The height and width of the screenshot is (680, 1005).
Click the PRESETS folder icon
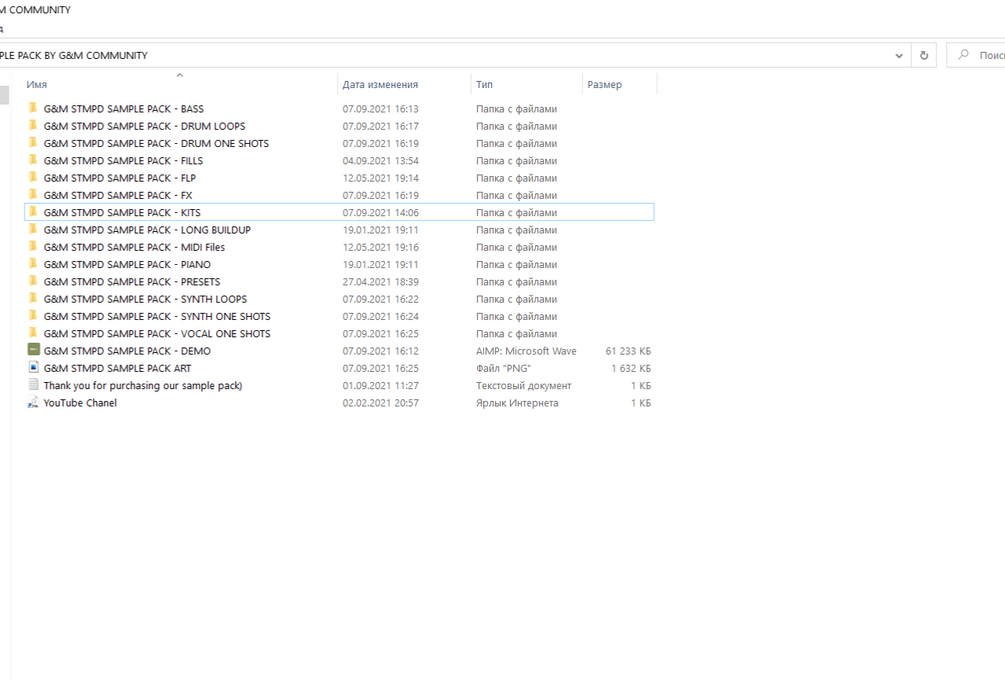click(x=33, y=281)
